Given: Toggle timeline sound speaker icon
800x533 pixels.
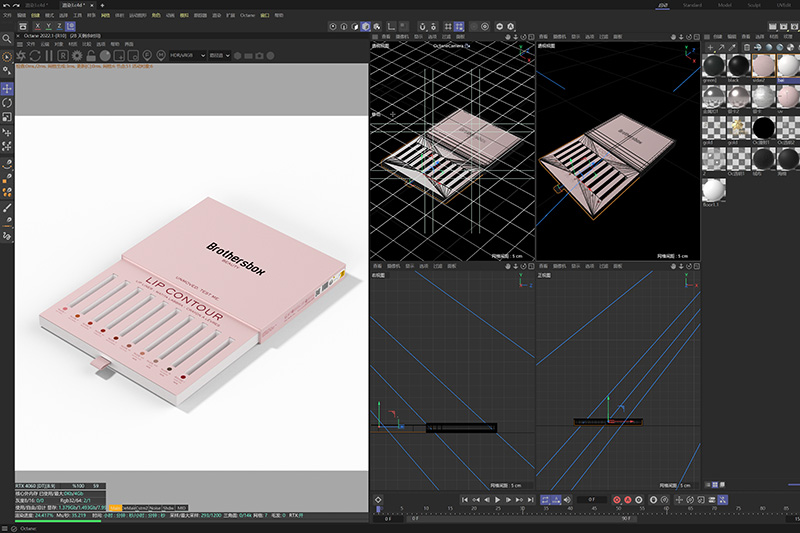Looking at the screenshot, I should point(567,500).
